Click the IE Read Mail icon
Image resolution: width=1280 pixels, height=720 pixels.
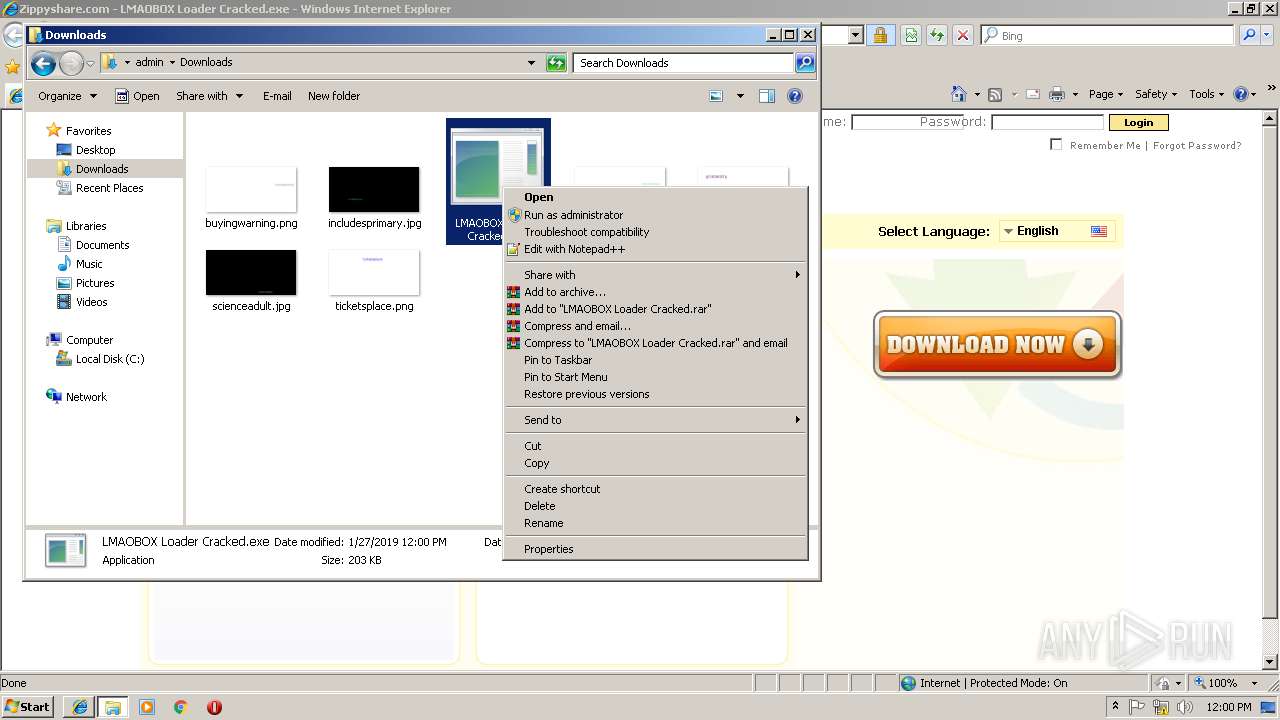(1032, 94)
